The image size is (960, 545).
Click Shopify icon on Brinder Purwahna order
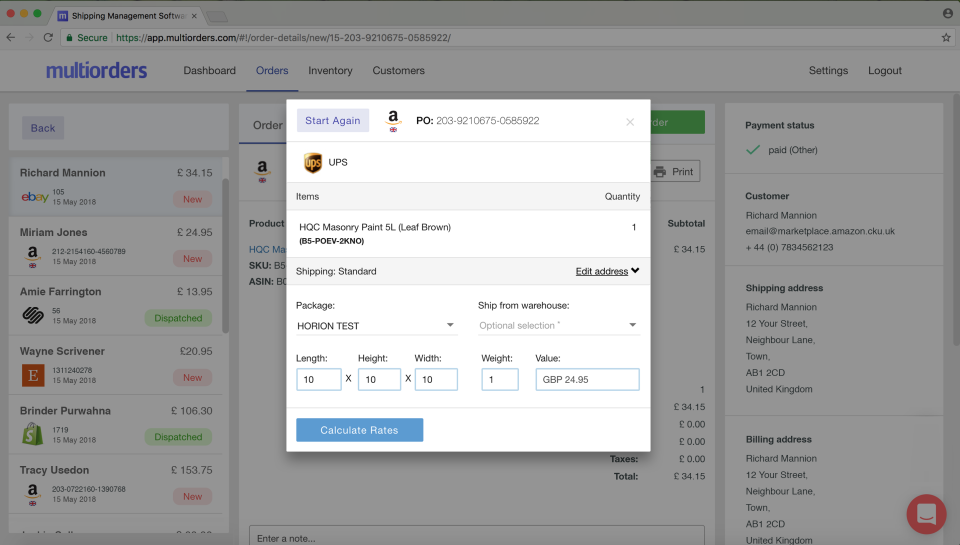(x=32, y=434)
